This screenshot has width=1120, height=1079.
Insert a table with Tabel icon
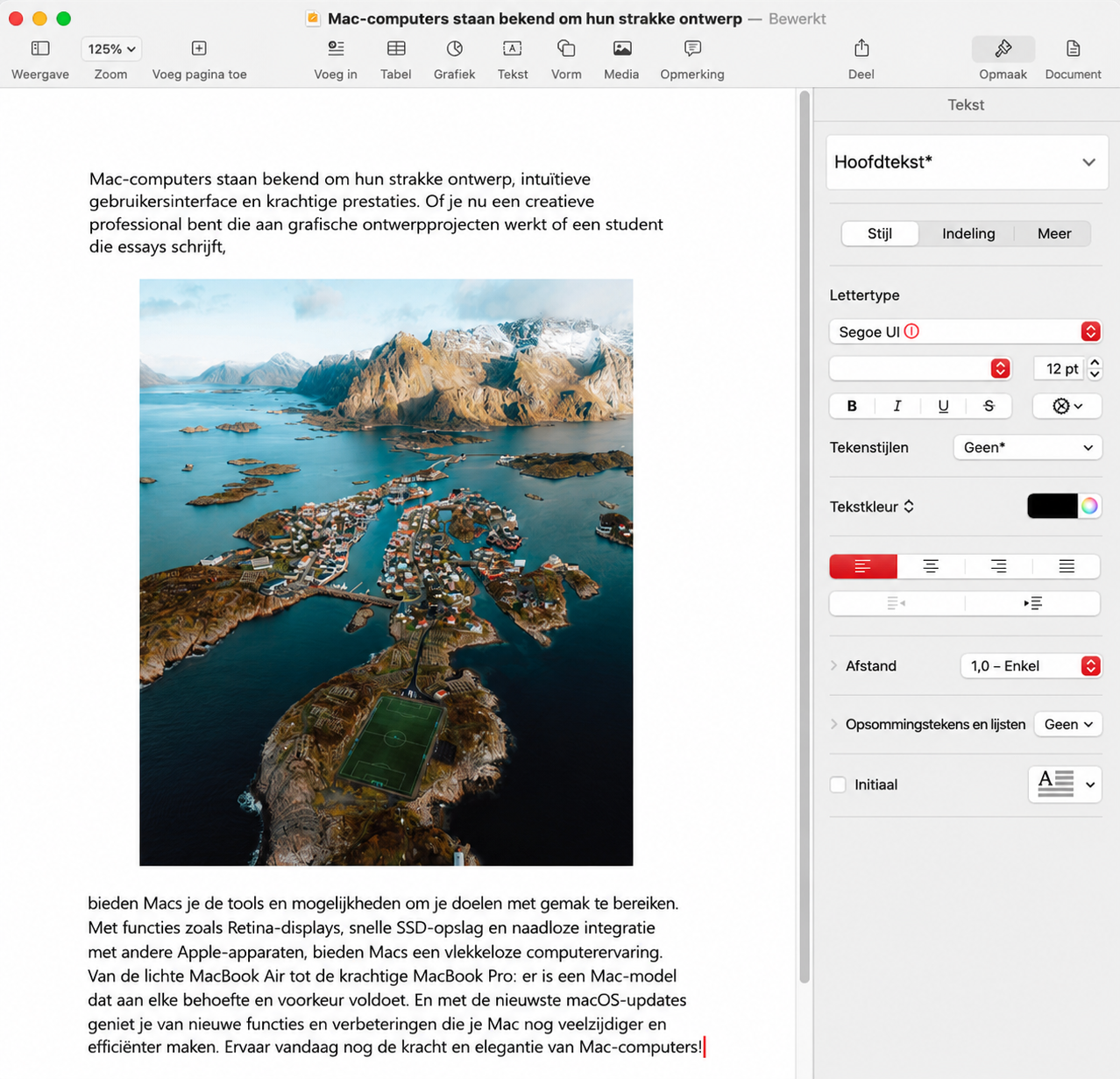[x=396, y=49]
